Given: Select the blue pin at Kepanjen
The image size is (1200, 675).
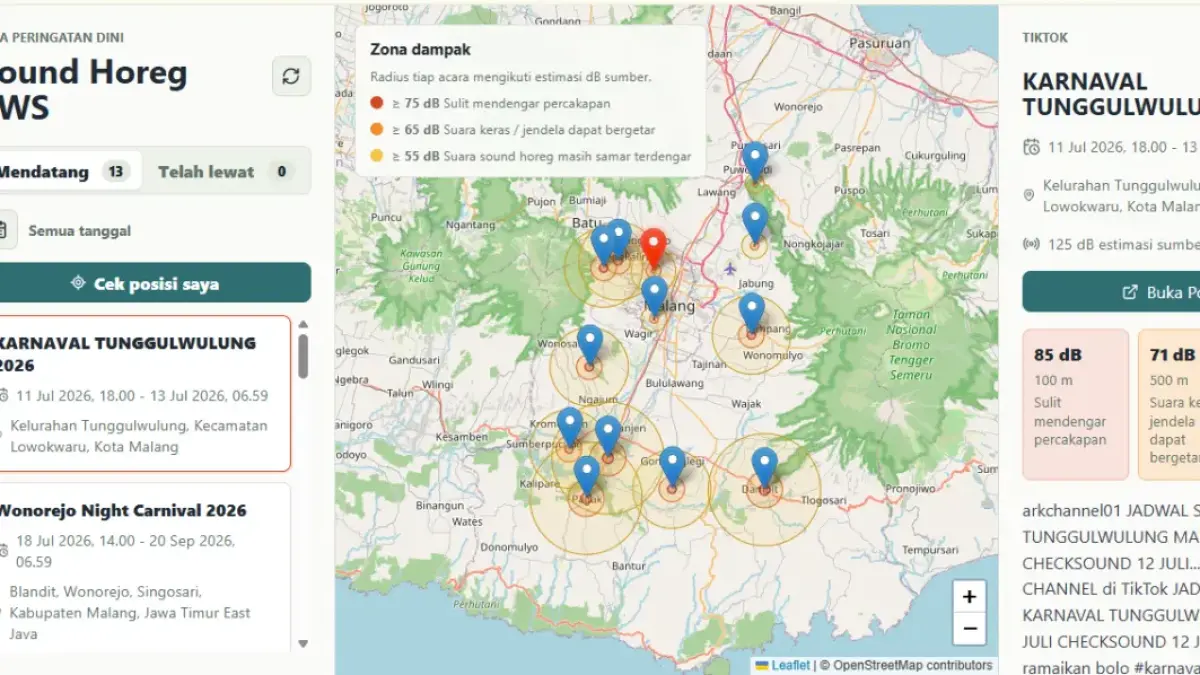Looking at the screenshot, I should click(608, 435).
